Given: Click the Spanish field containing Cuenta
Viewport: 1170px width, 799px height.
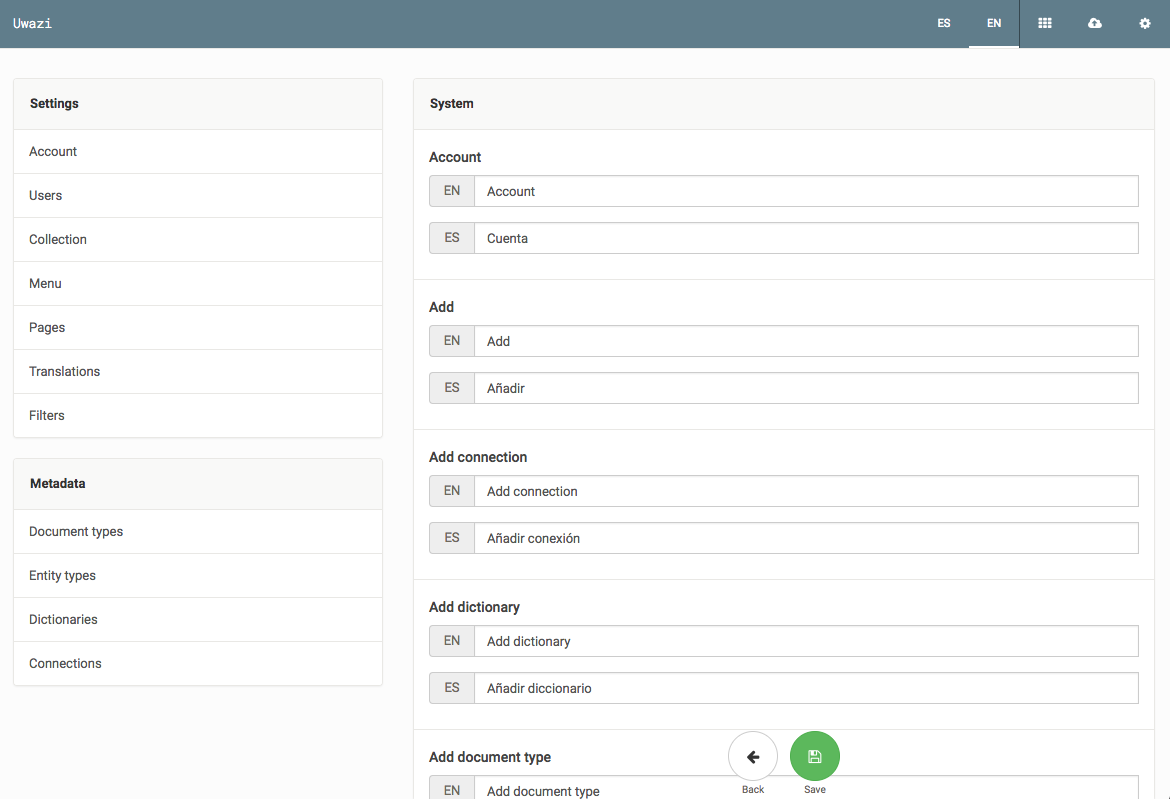Looking at the screenshot, I should pyautogui.click(x=805, y=238).
